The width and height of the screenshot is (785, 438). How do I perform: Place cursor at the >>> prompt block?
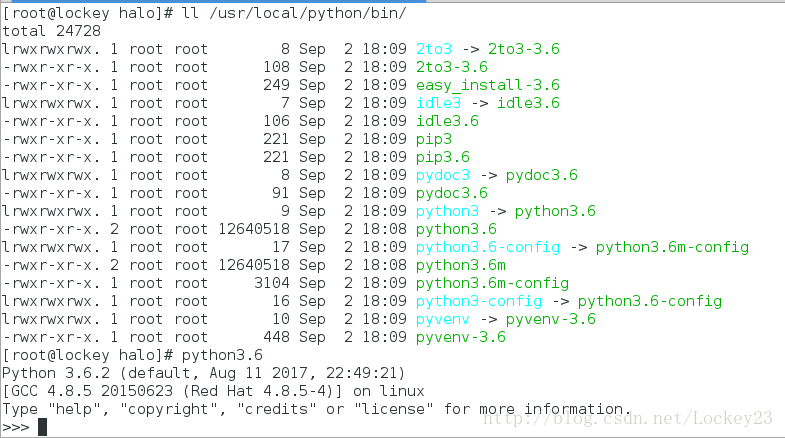click(42, 428)
